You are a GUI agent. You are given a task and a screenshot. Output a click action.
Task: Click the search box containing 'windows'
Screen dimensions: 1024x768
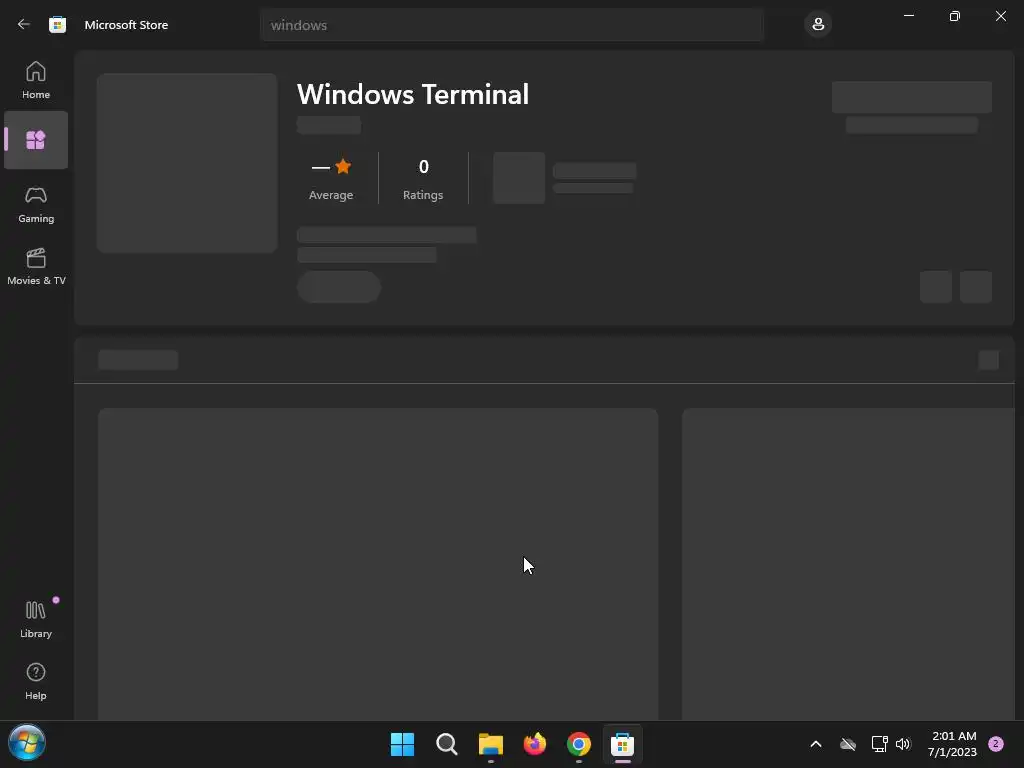(x=512, y=25)
